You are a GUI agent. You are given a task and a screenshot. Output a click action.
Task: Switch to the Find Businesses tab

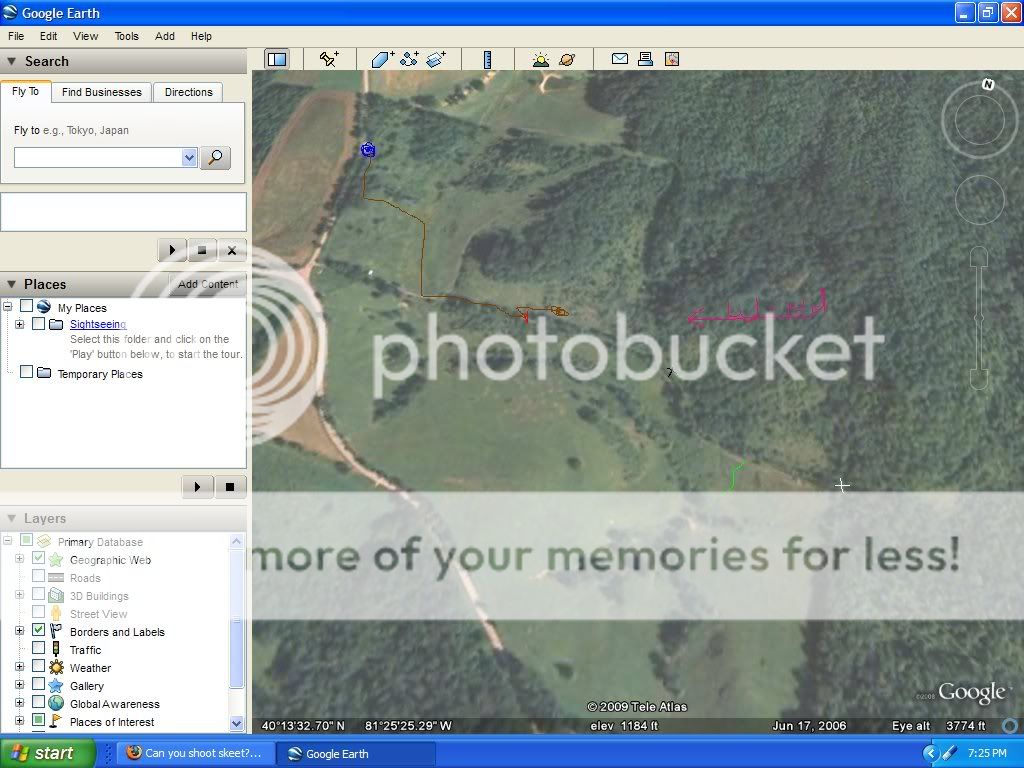click(x=102, y=92)
